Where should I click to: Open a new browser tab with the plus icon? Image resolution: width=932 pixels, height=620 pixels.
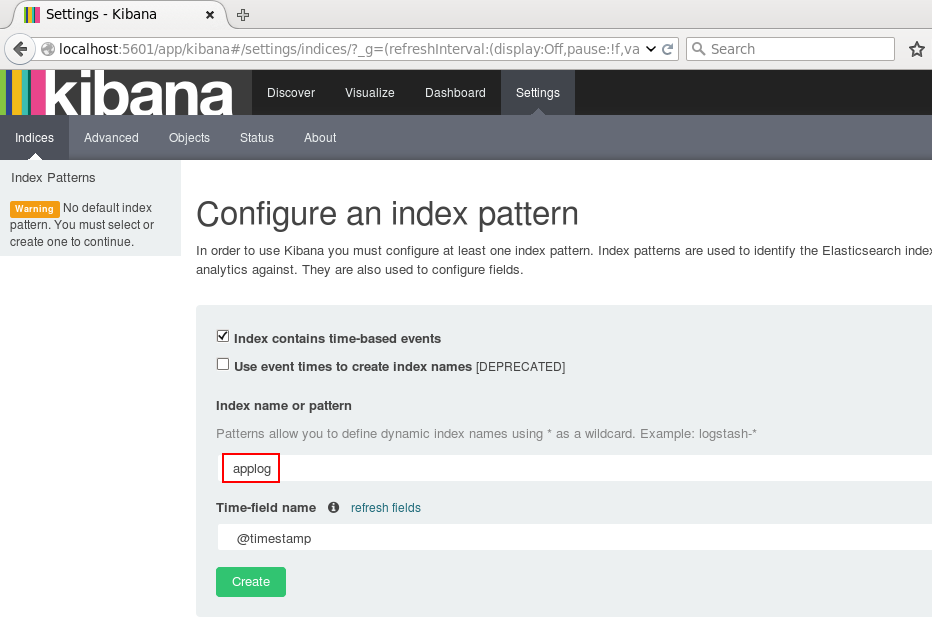click(244, 14)
